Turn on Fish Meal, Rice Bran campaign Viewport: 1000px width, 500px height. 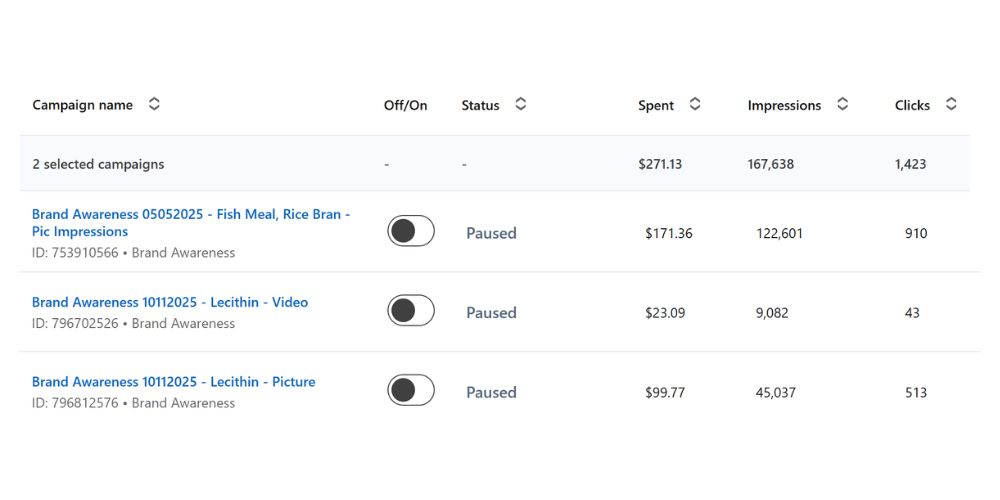[411, 231]
